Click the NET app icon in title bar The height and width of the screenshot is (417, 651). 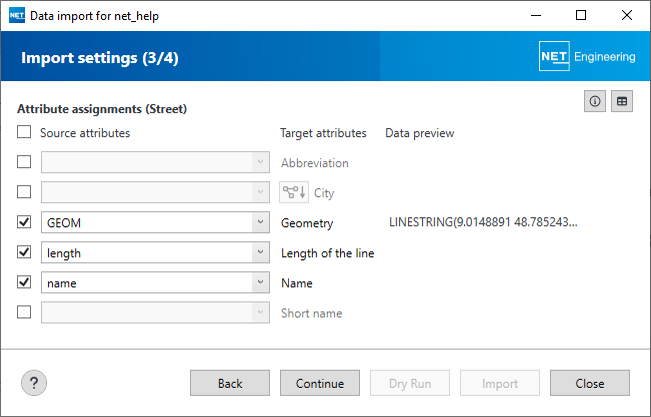(x=16, y=16)
